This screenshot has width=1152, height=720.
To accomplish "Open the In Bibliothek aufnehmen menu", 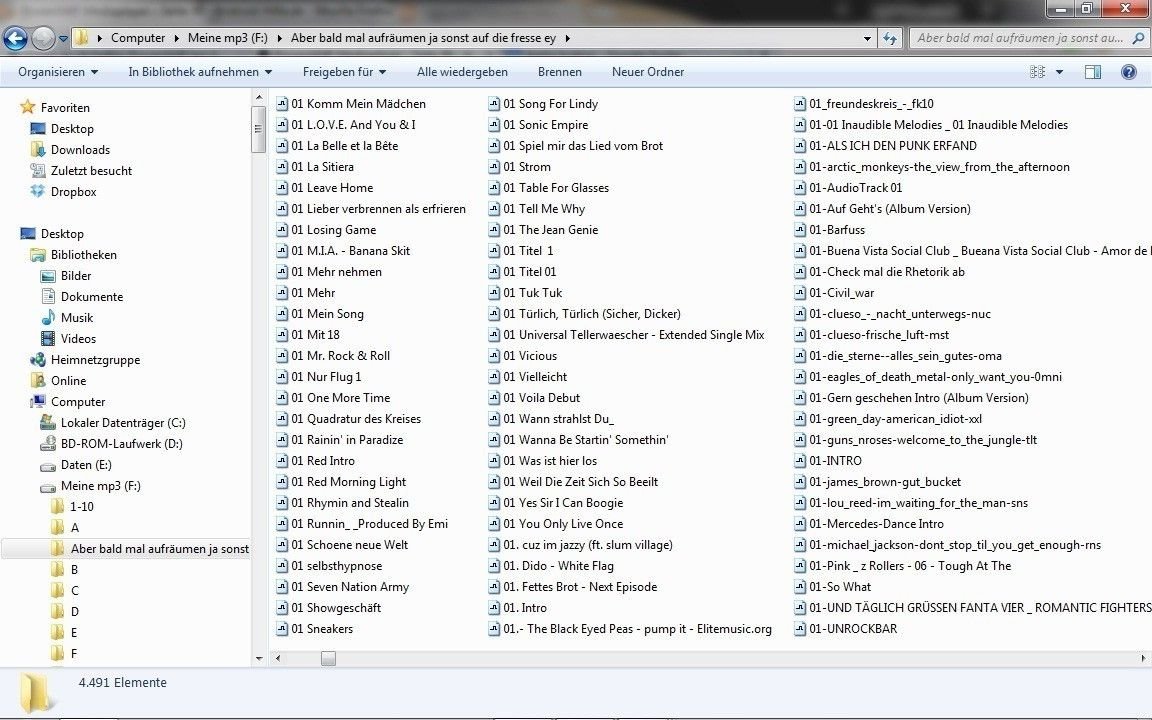I will coord(200,72).
